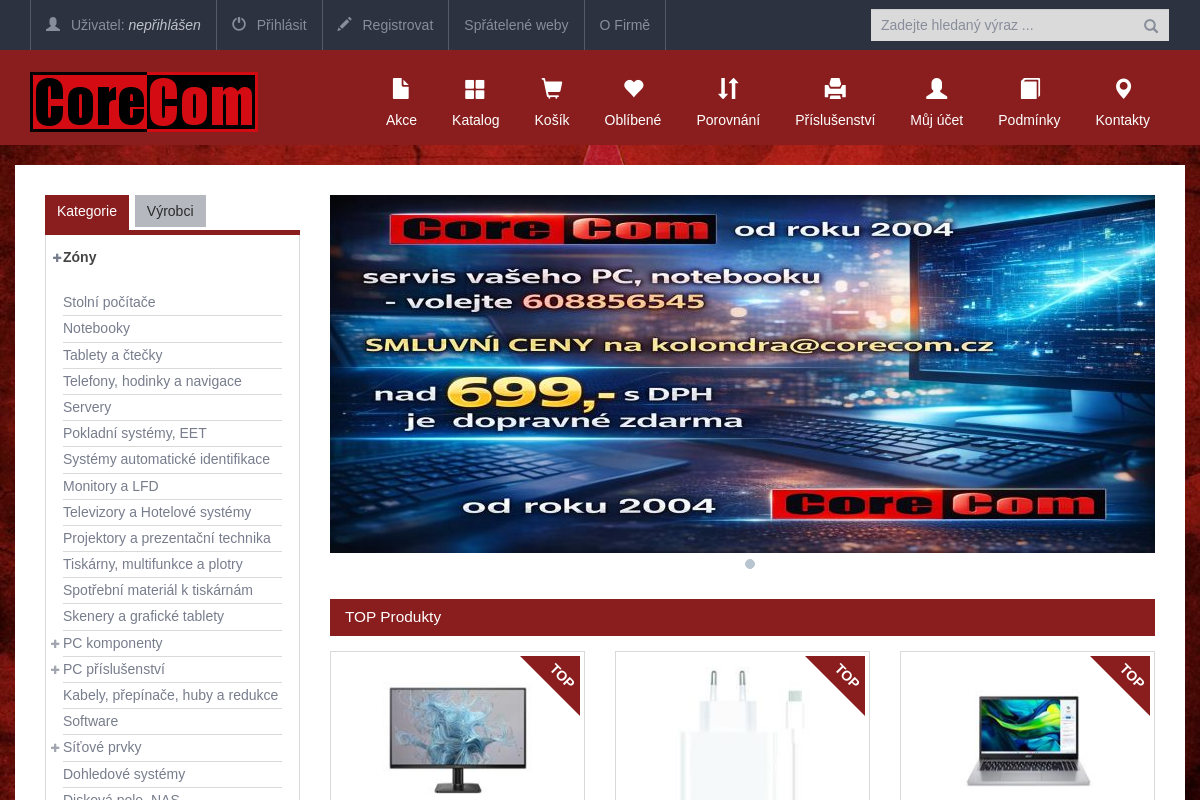Select the Můj účet user icon
Screen dimensions: 1200x800
tap(936, 88)
